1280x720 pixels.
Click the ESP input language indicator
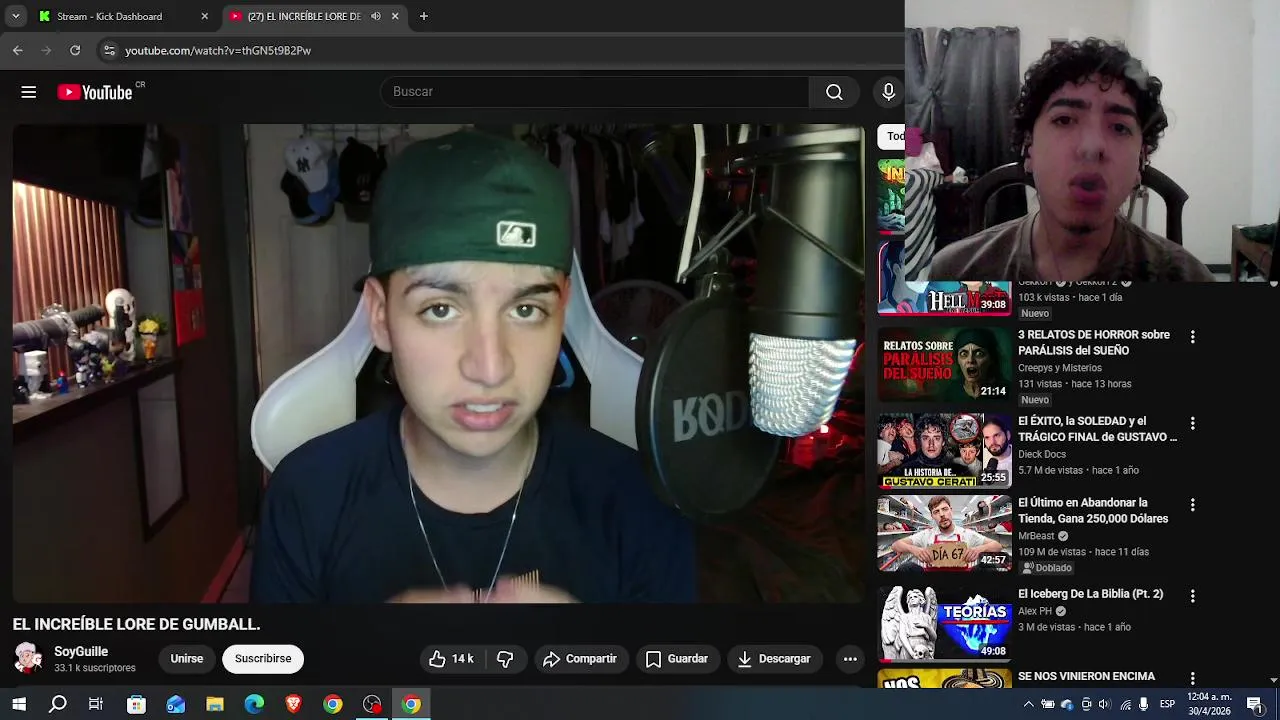tap(1167, 704)
